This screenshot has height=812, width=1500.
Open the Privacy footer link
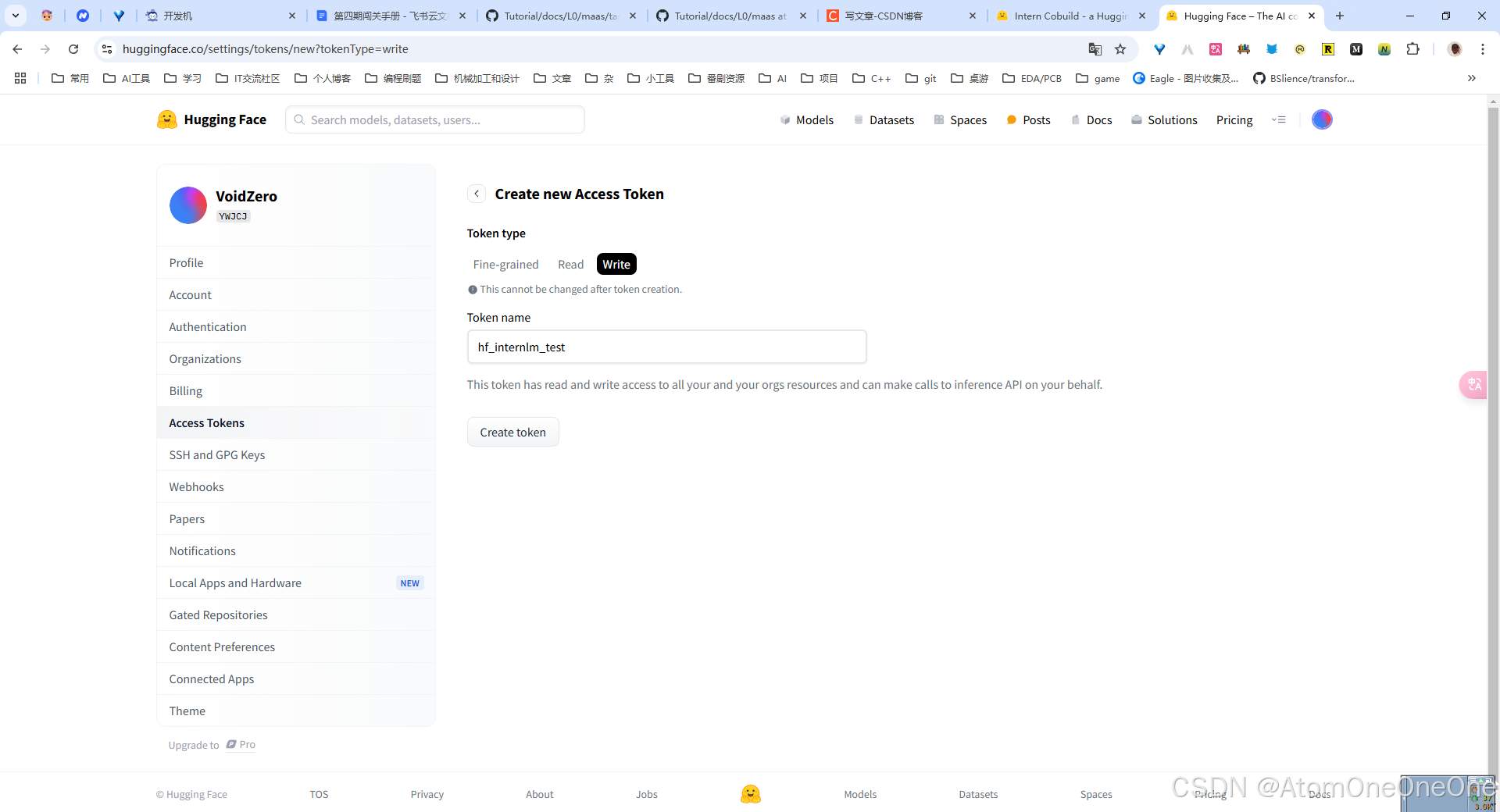tap(427, 794)
